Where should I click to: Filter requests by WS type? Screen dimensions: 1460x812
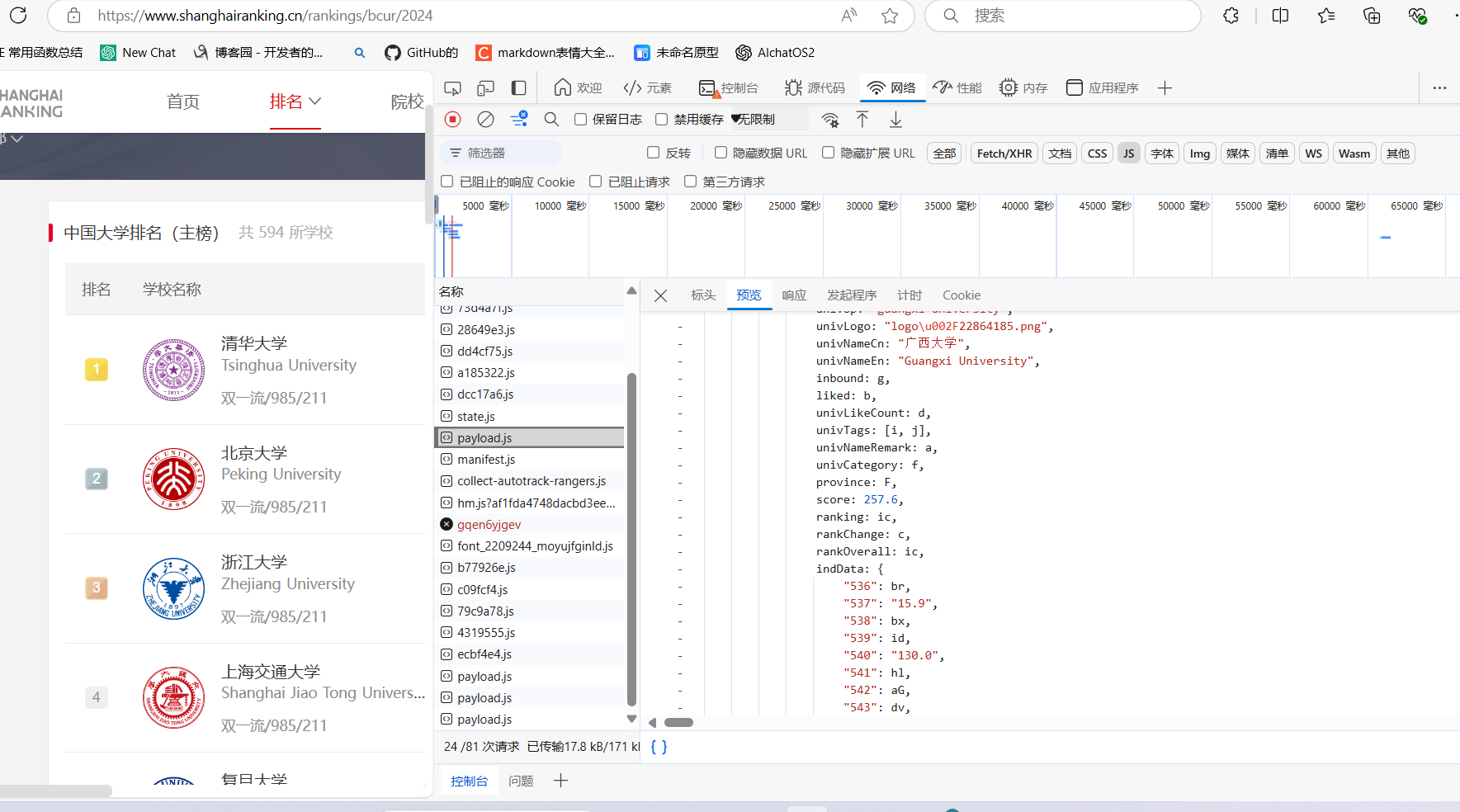pyautogui.click(x=1313, y=153)
